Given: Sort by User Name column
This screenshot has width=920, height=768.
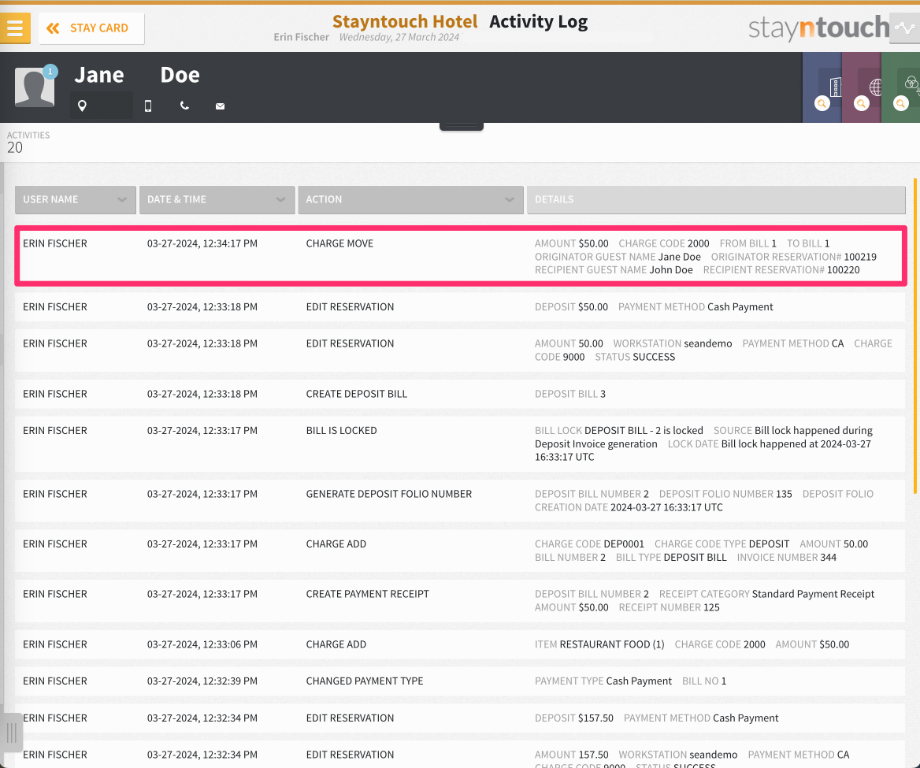Looking at the screenshot, I should [75, 199].
